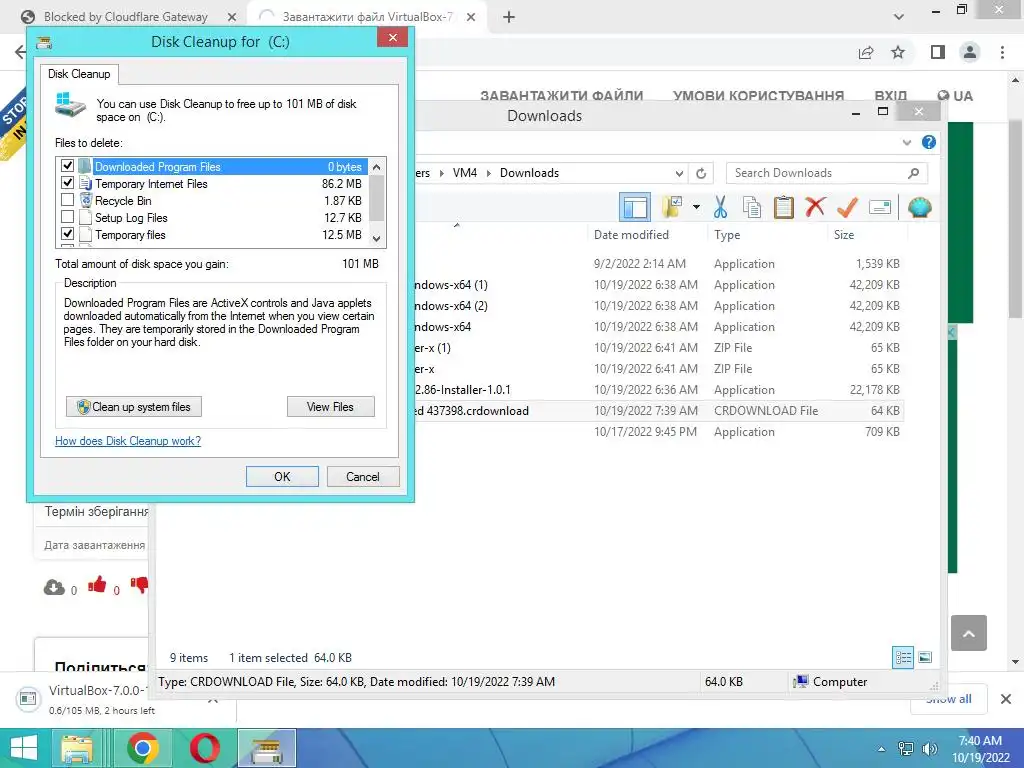Image resolution: width=1024 pixels, height=768 pixels.
Task: Toggle navigation pane icon in Downloads toolbar
Action: [635, 208]
